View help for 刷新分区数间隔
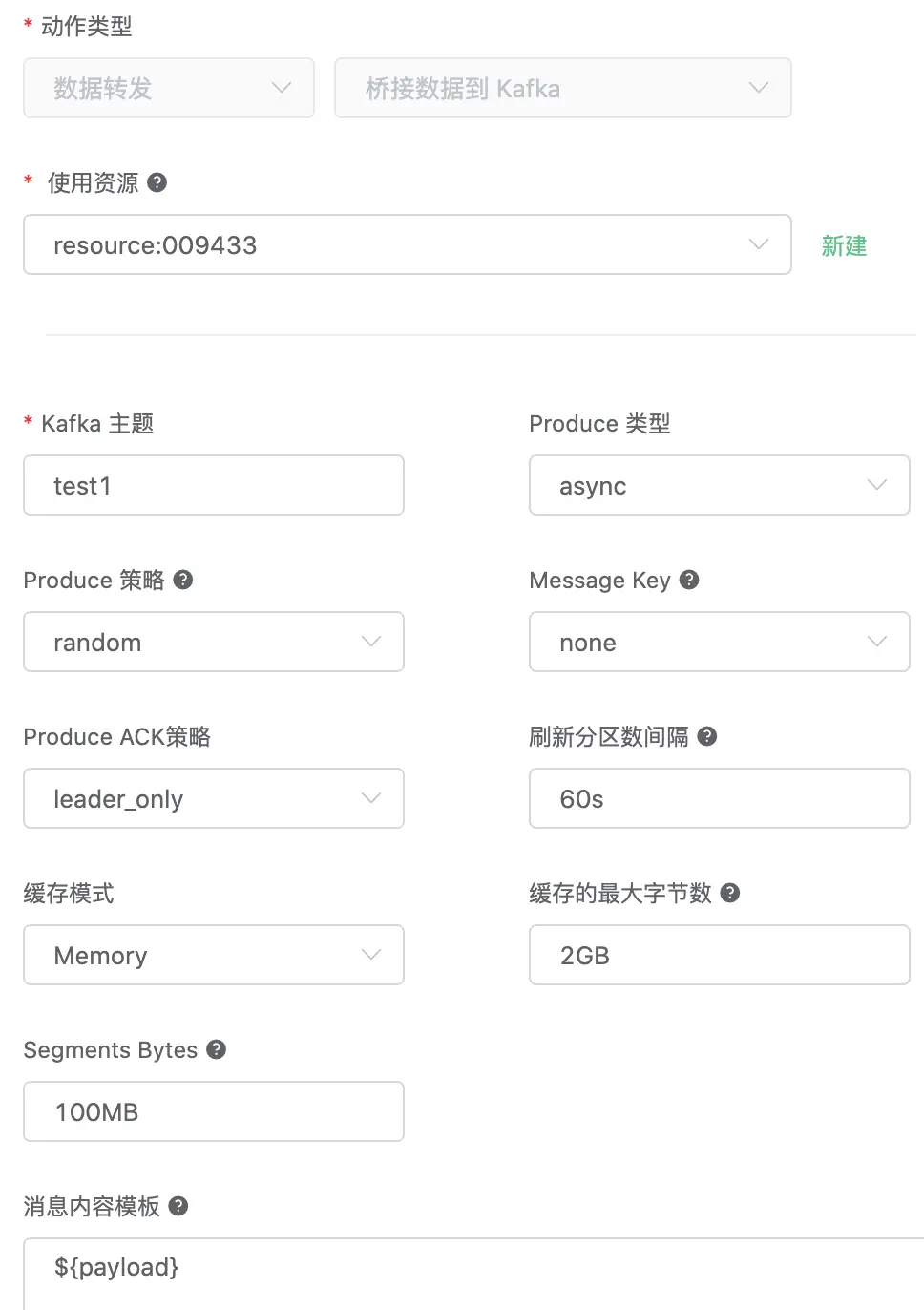The height and width of the screenshot is (1310, 924). tap(706, 736)
